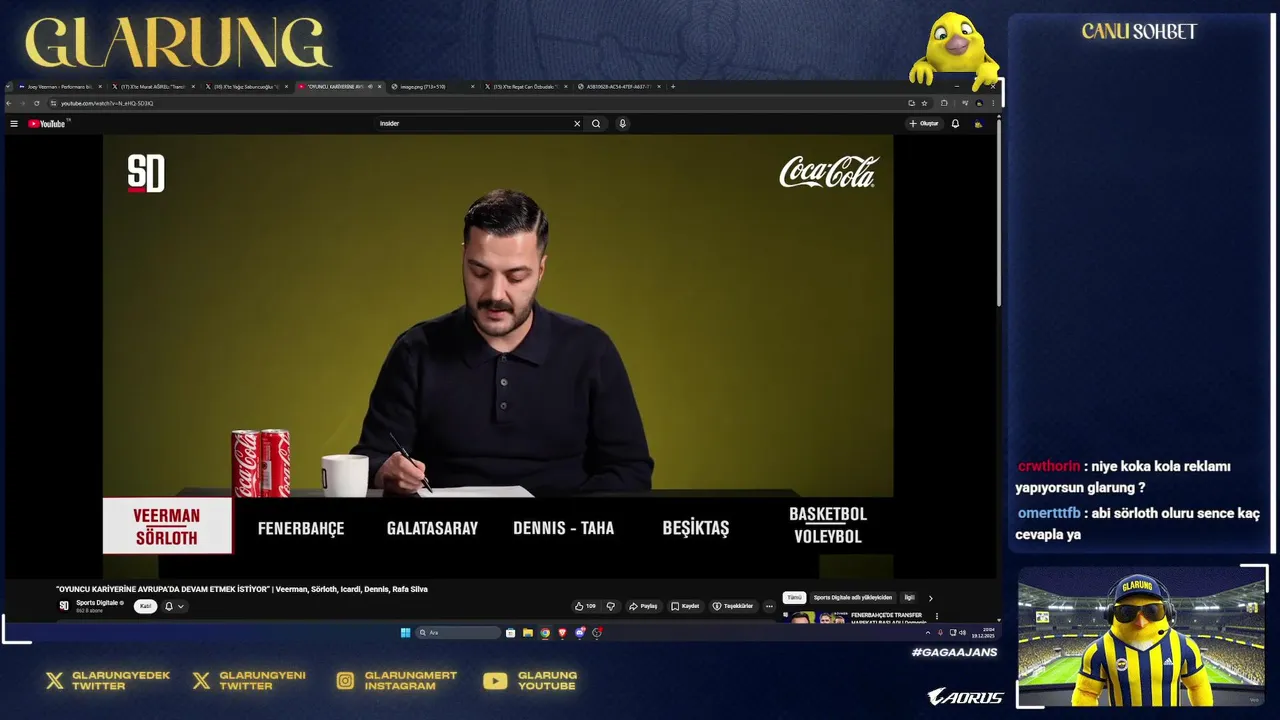Click omertttfb username in chat
The height and width of the screenshot is (720, 1280).
coord(1049,513)
